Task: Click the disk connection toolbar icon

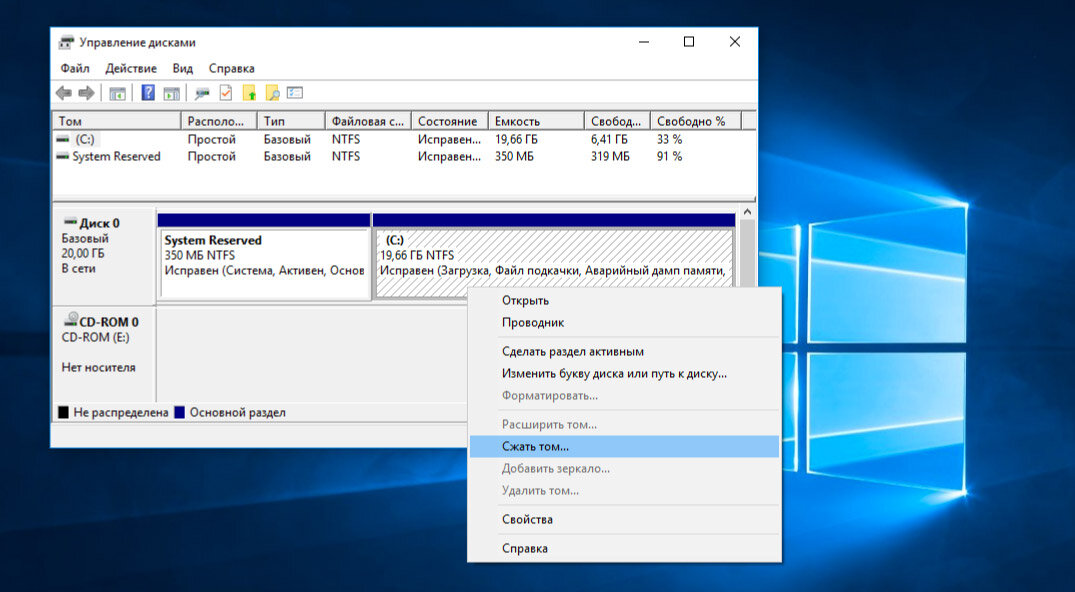Action: (202, 93)
